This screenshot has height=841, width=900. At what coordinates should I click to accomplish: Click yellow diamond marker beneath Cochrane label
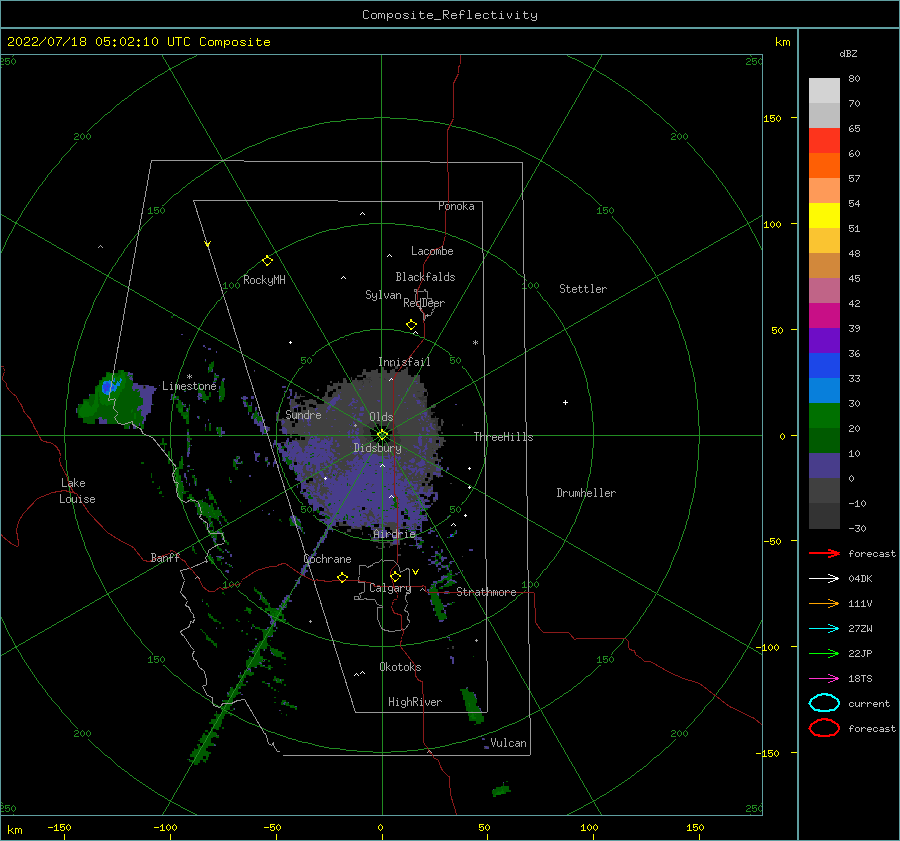(x=342, y=577)
